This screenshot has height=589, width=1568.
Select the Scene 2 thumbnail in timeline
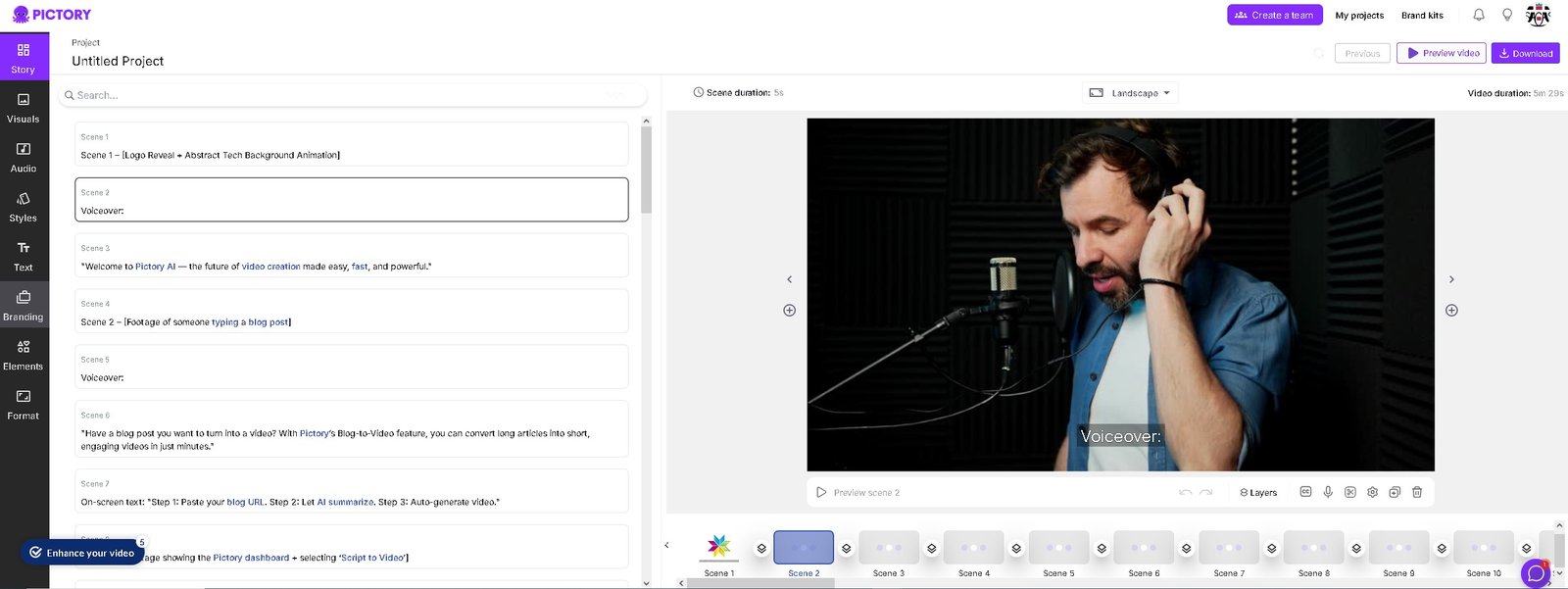coord(804,547)
